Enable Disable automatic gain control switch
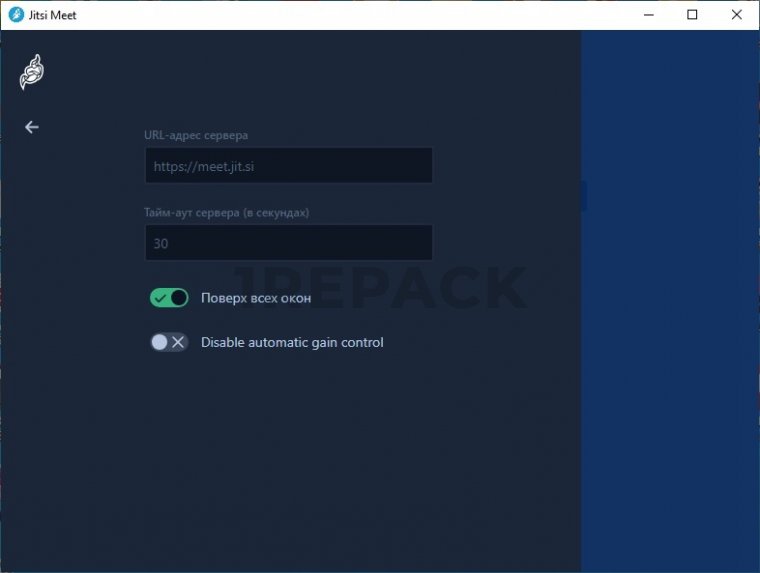 (x=169, y=342)
